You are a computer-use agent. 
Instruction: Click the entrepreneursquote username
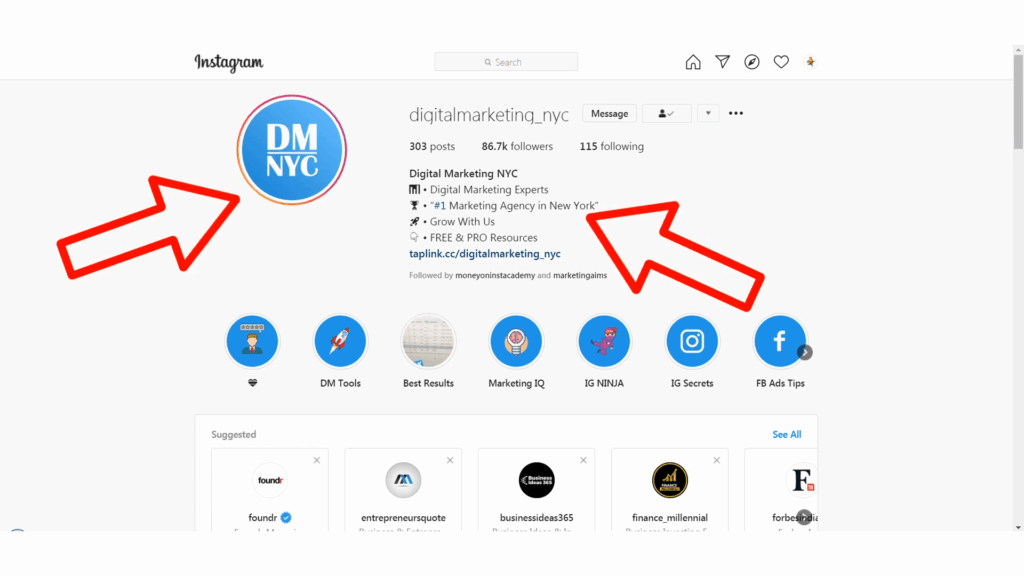pyautogui.click(x=403, y=518)
